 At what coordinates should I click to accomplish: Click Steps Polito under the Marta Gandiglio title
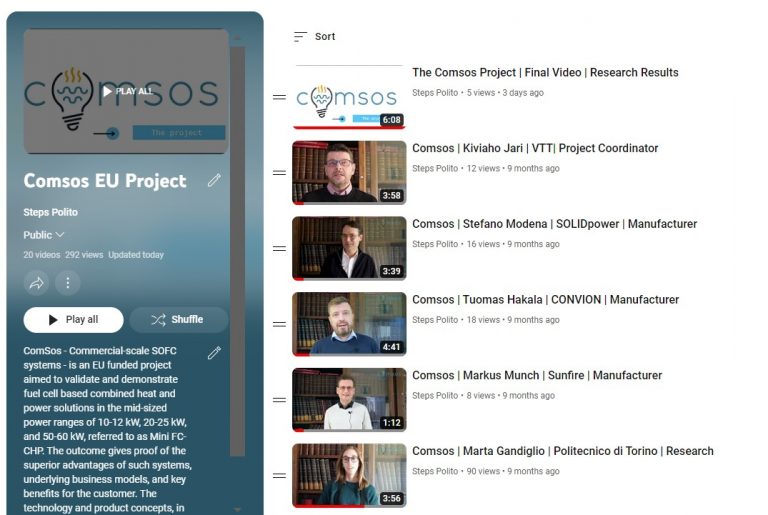tap(435, 471)
